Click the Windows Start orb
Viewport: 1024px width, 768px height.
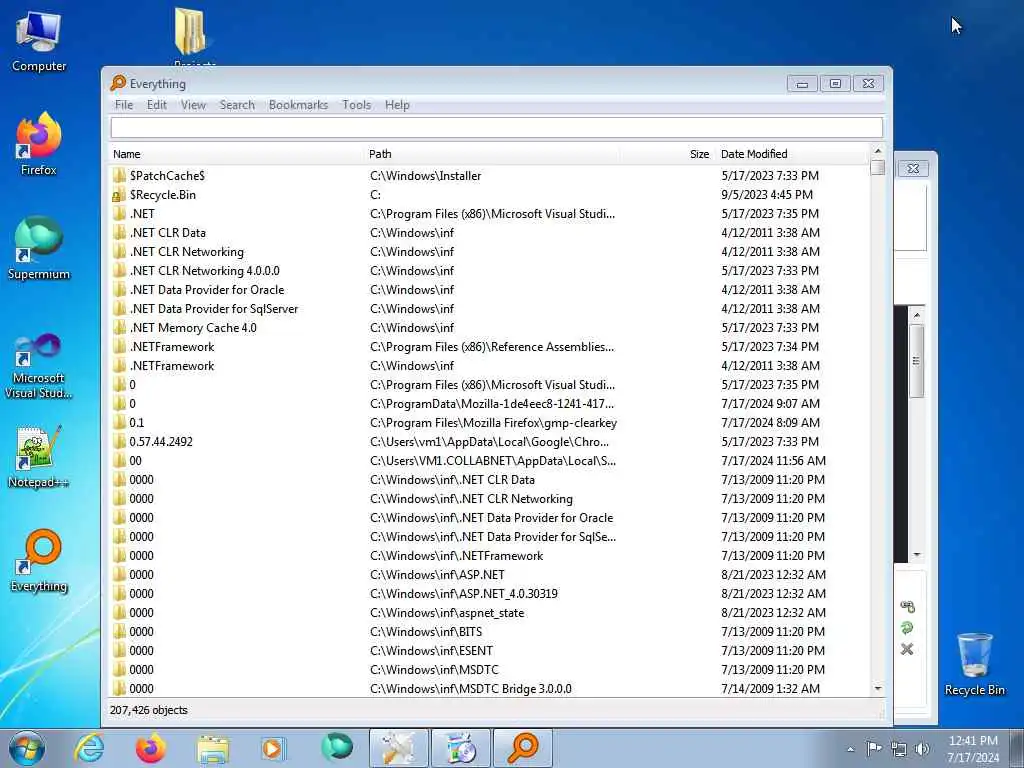[x=27, y=748]
